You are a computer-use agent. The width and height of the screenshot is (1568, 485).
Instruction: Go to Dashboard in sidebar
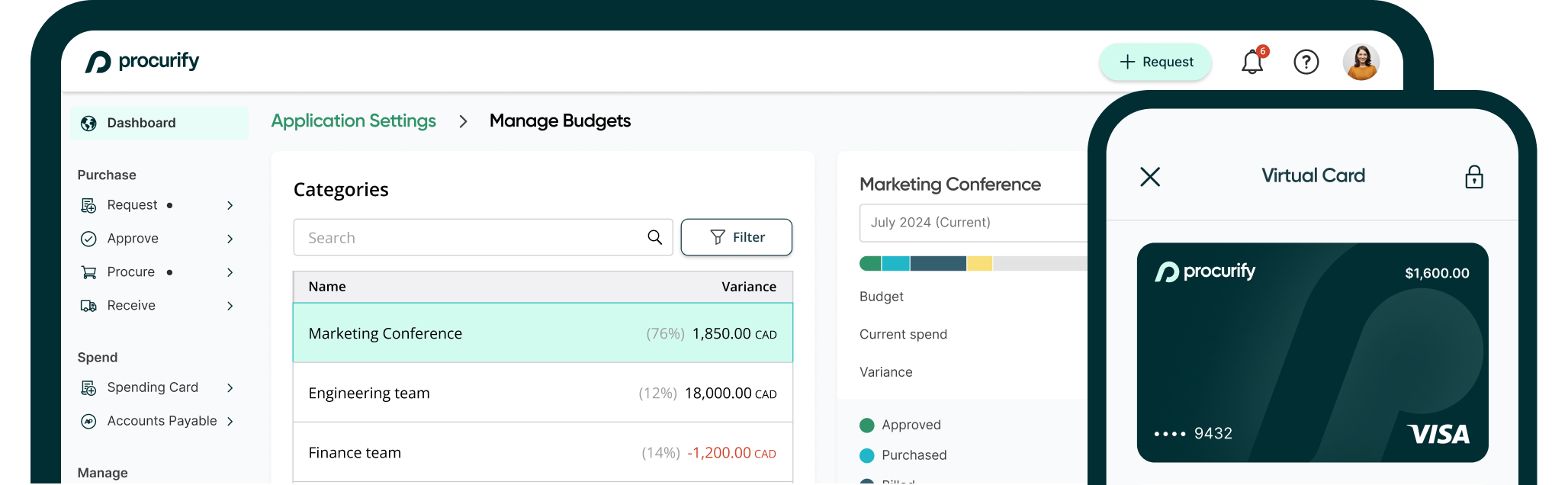(159, 123)
